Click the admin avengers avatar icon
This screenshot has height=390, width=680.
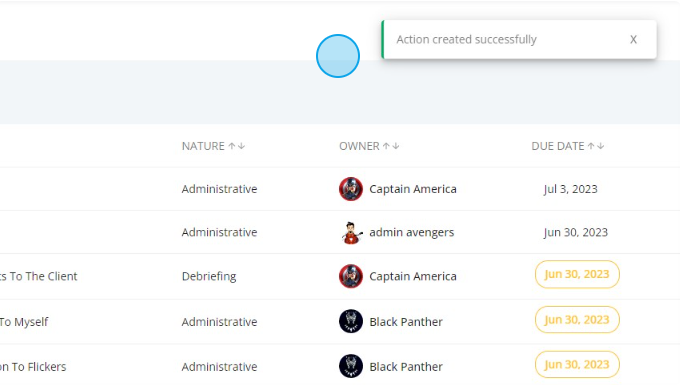351,233
